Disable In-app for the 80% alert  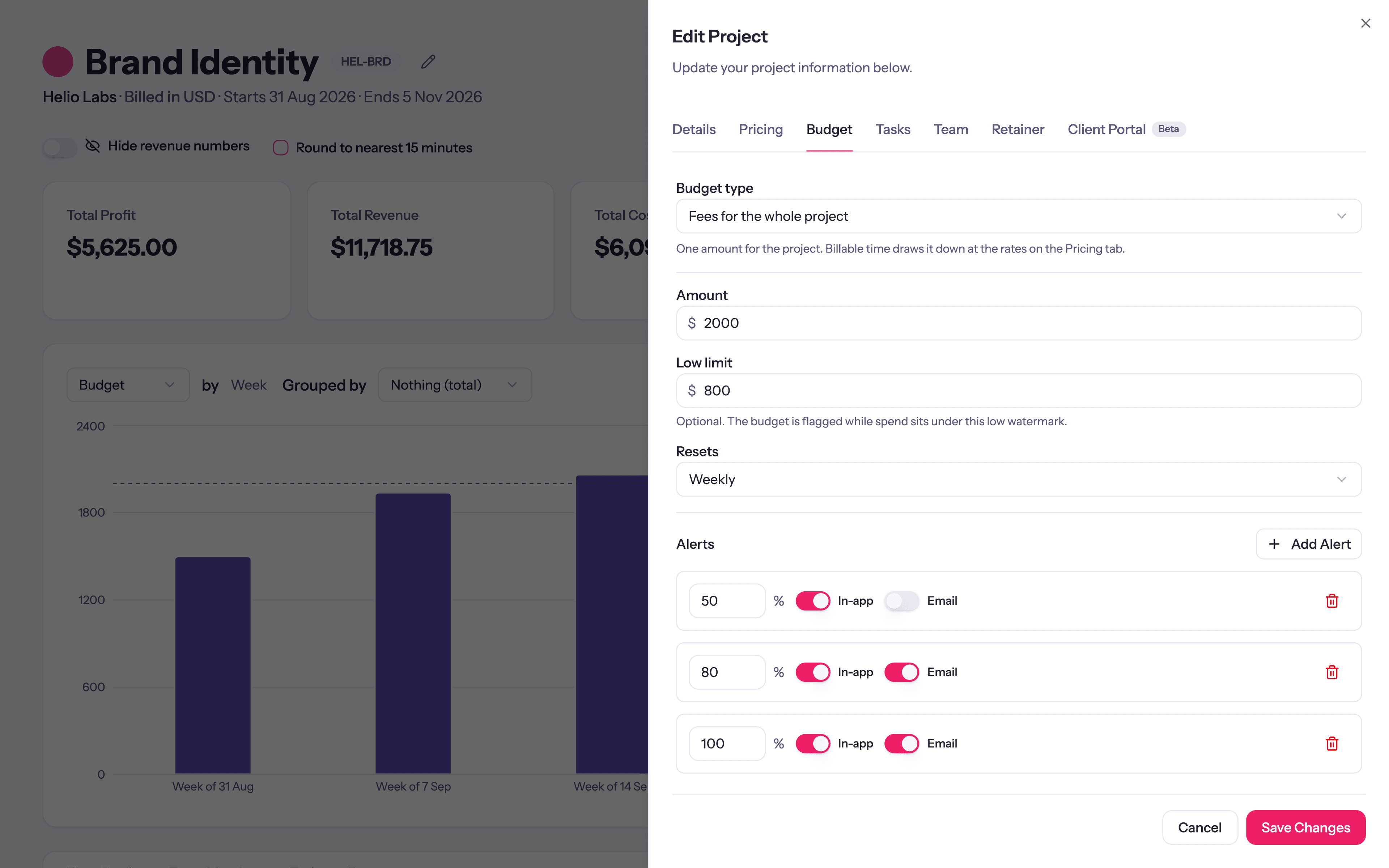click(x=813, y=672)
